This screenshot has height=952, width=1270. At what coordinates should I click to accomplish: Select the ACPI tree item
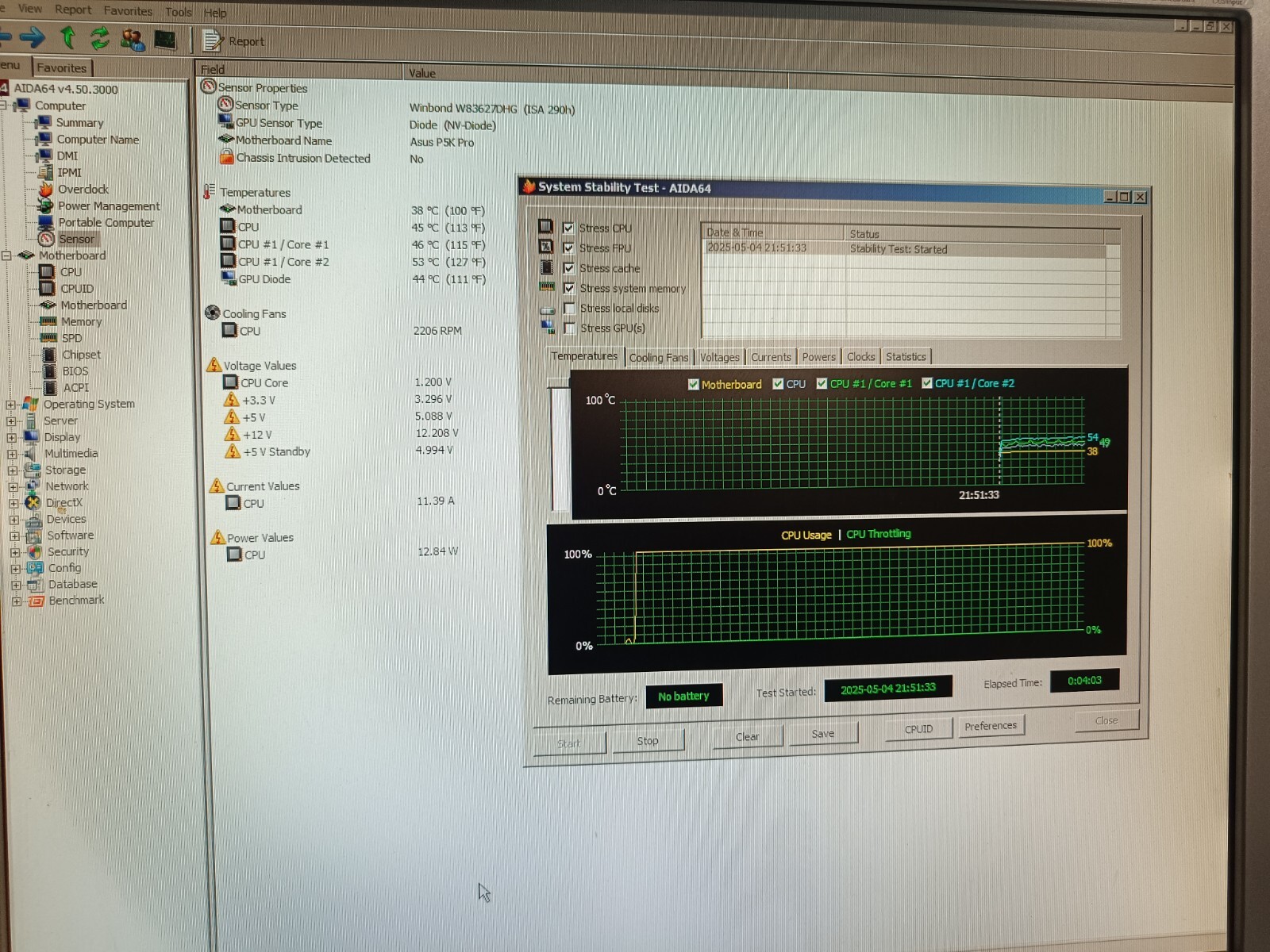click(76, 388)
